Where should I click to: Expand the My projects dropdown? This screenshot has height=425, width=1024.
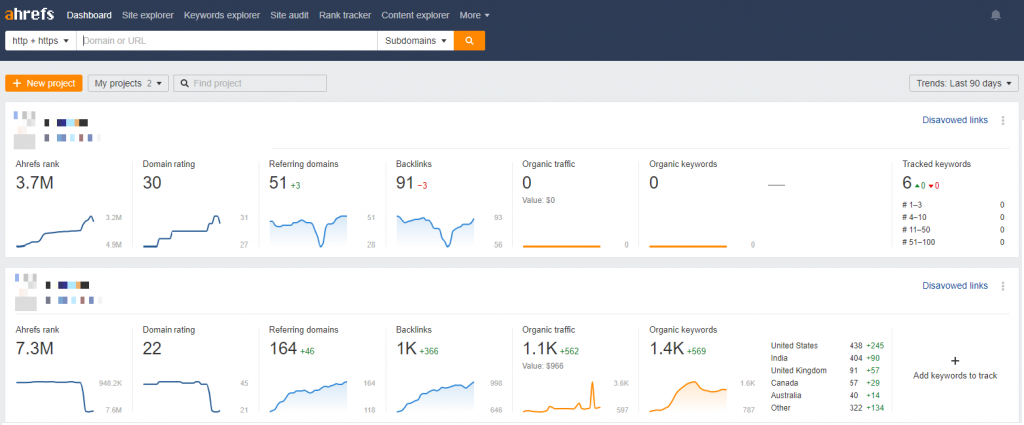point(128,84)
